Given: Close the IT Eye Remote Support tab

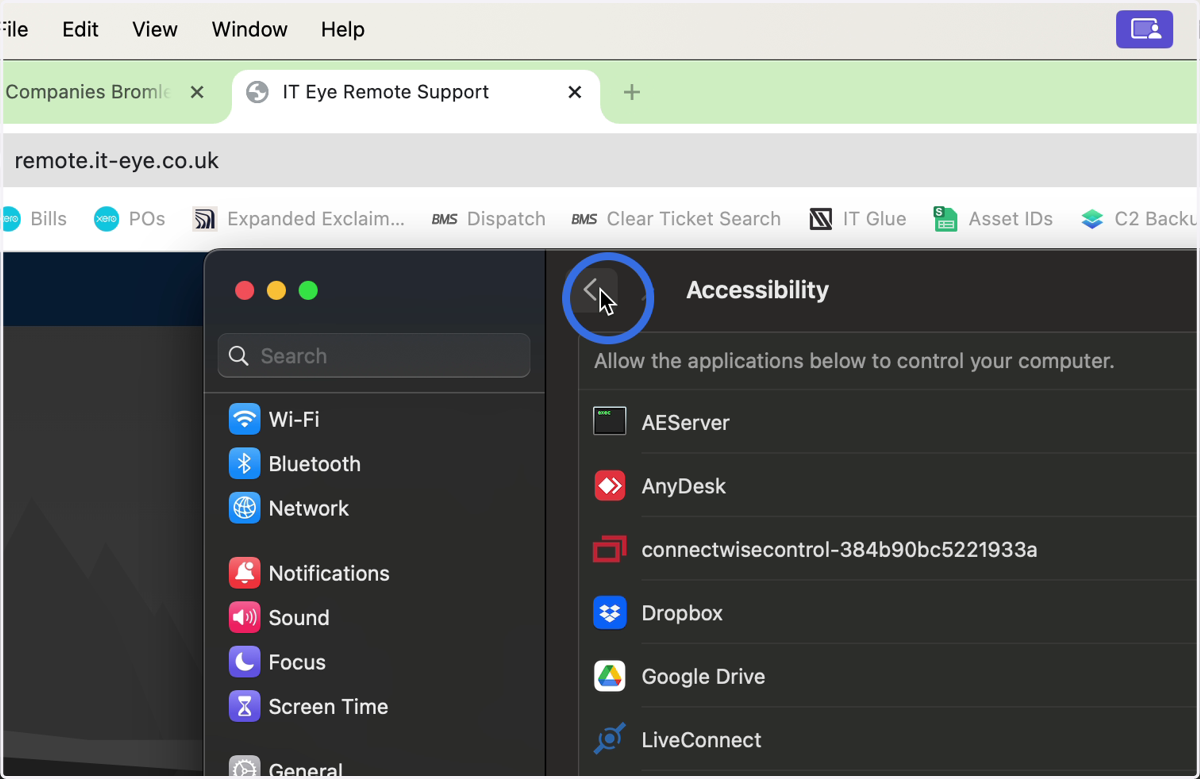Looking at the screenshot, I should click(x=575, y=92).
